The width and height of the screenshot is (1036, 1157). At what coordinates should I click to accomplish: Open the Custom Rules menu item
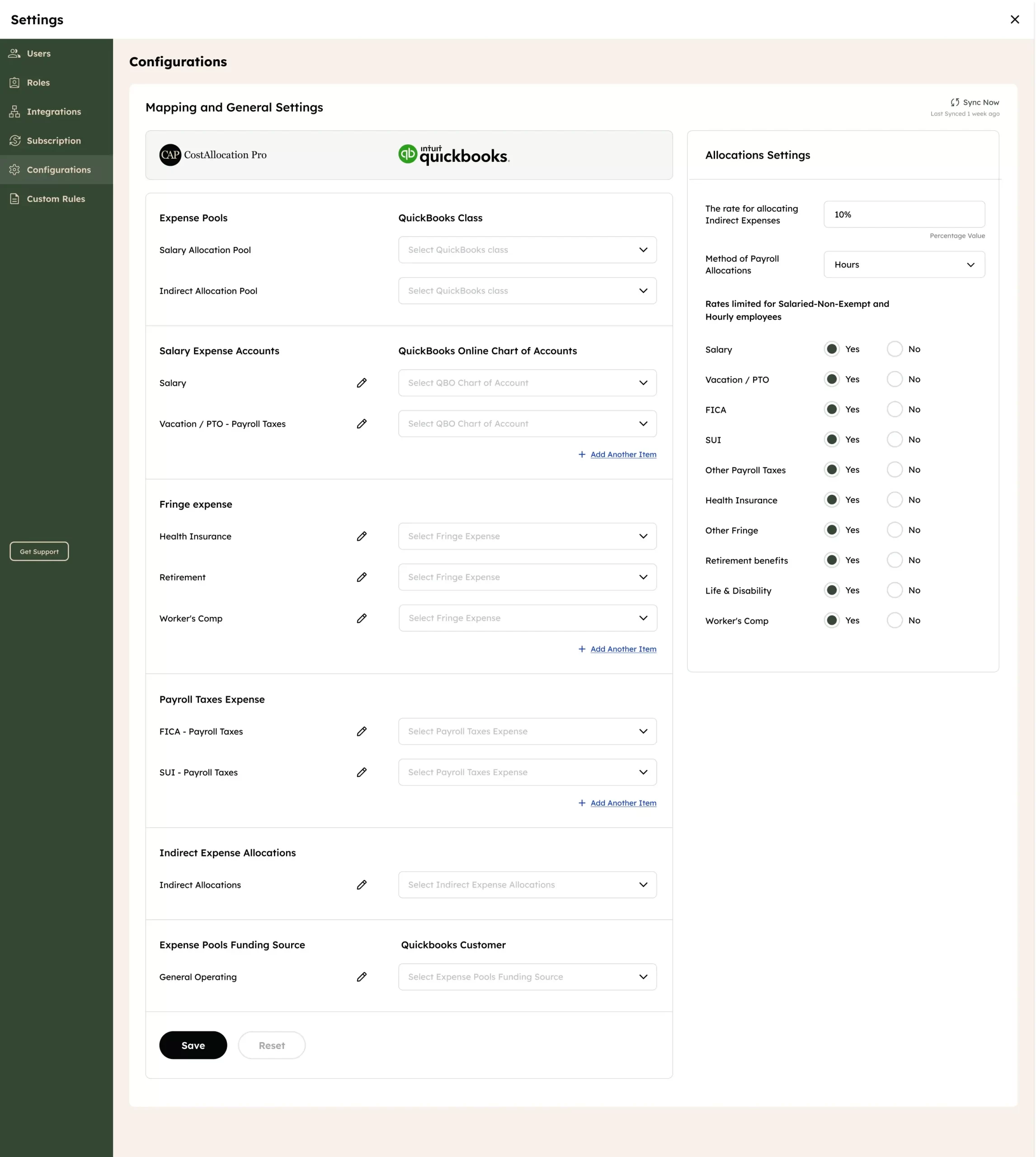click(x=57, y=198)
